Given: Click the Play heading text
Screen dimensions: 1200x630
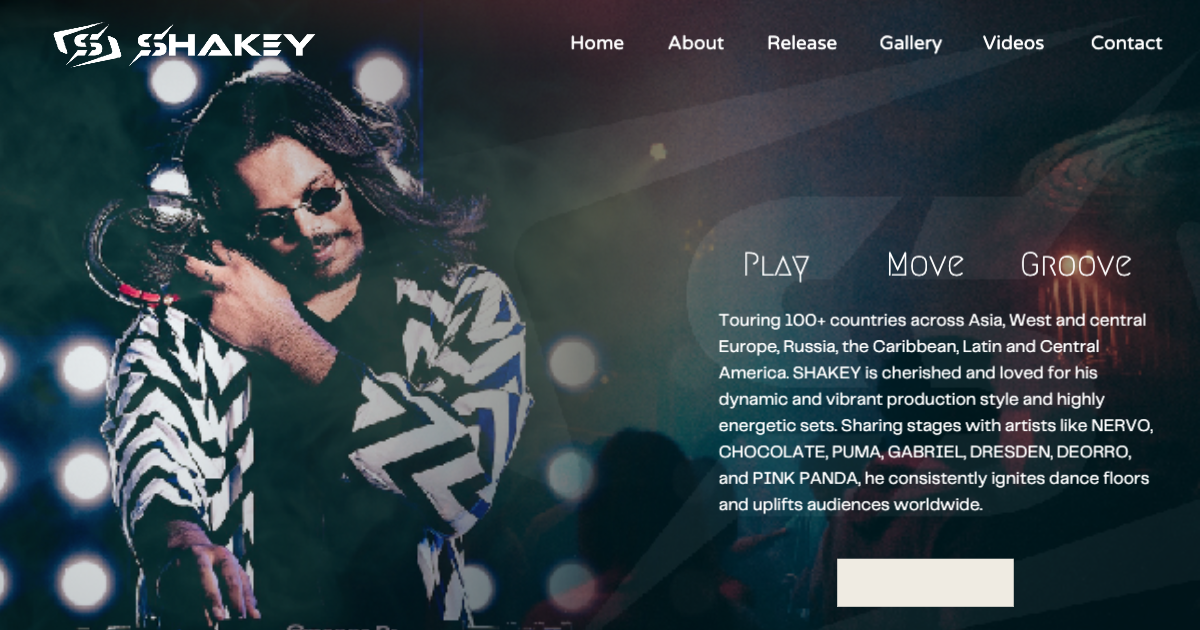Looking at the screenshot, I should click(776, 265).
